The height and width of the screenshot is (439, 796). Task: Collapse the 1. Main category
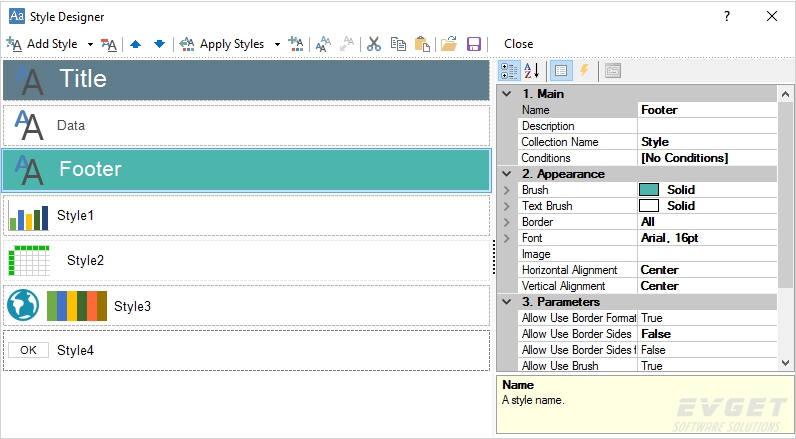507,94
